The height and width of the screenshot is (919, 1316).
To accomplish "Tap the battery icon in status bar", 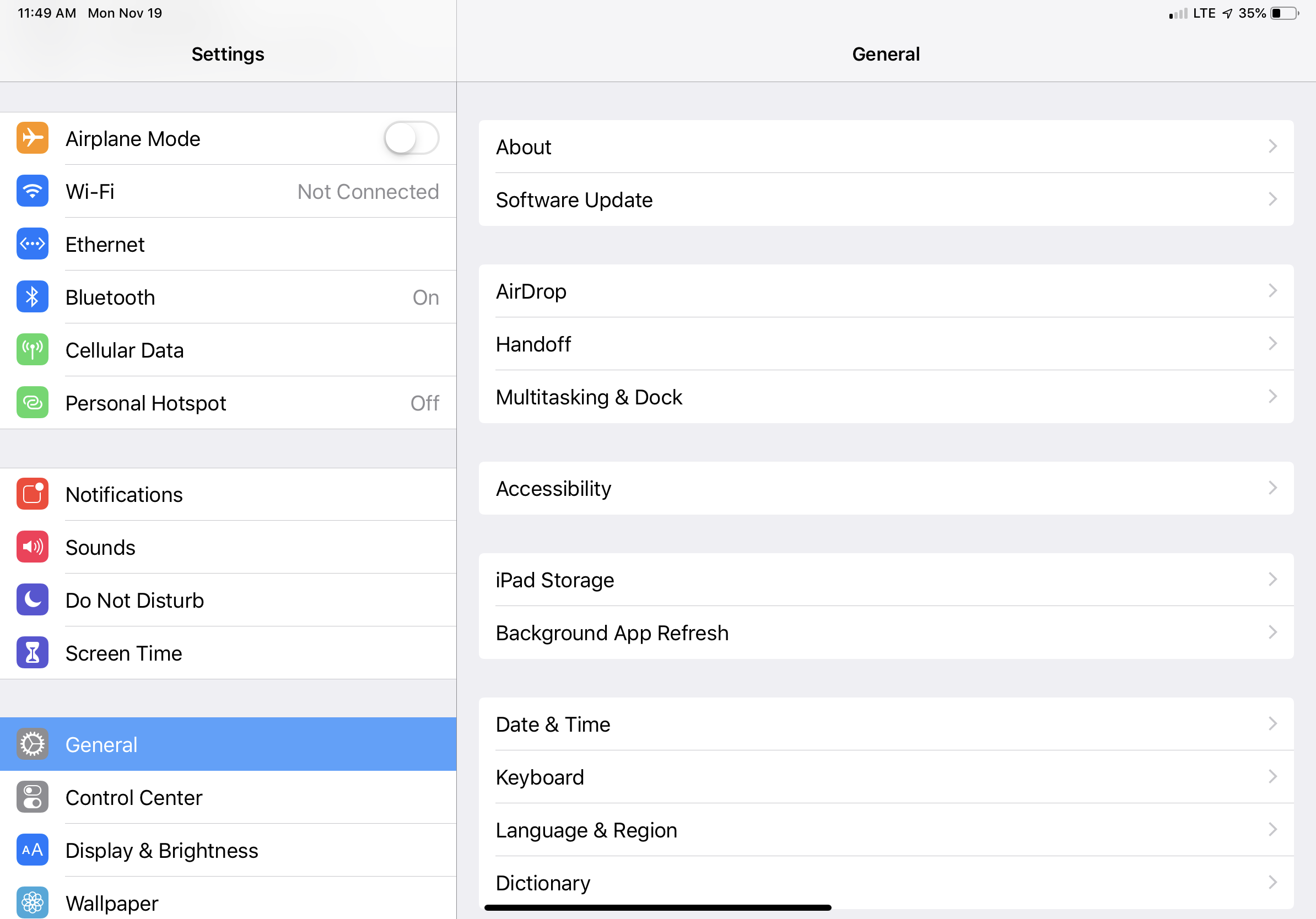I will [x=1285, y=13].
